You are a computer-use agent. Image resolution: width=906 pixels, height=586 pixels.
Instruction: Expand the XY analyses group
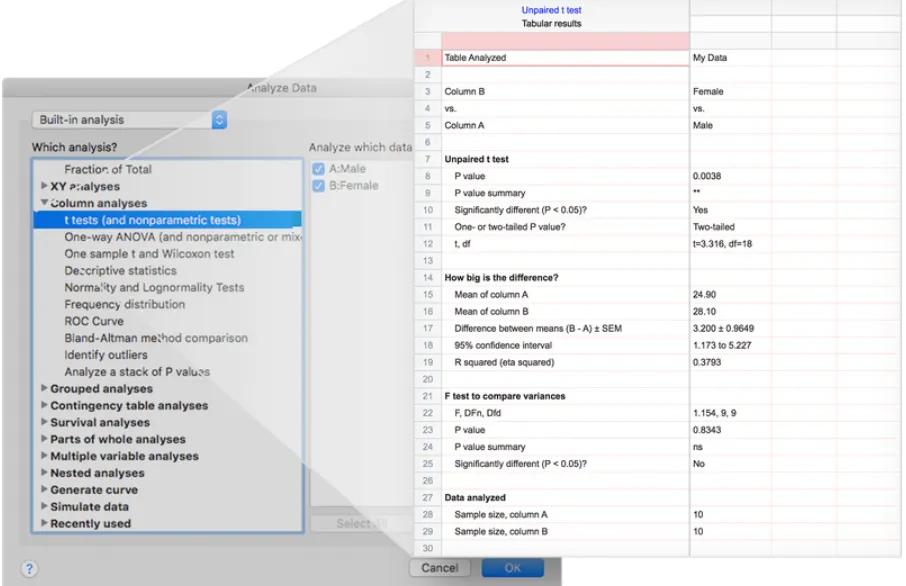click(x=44, y=186)
